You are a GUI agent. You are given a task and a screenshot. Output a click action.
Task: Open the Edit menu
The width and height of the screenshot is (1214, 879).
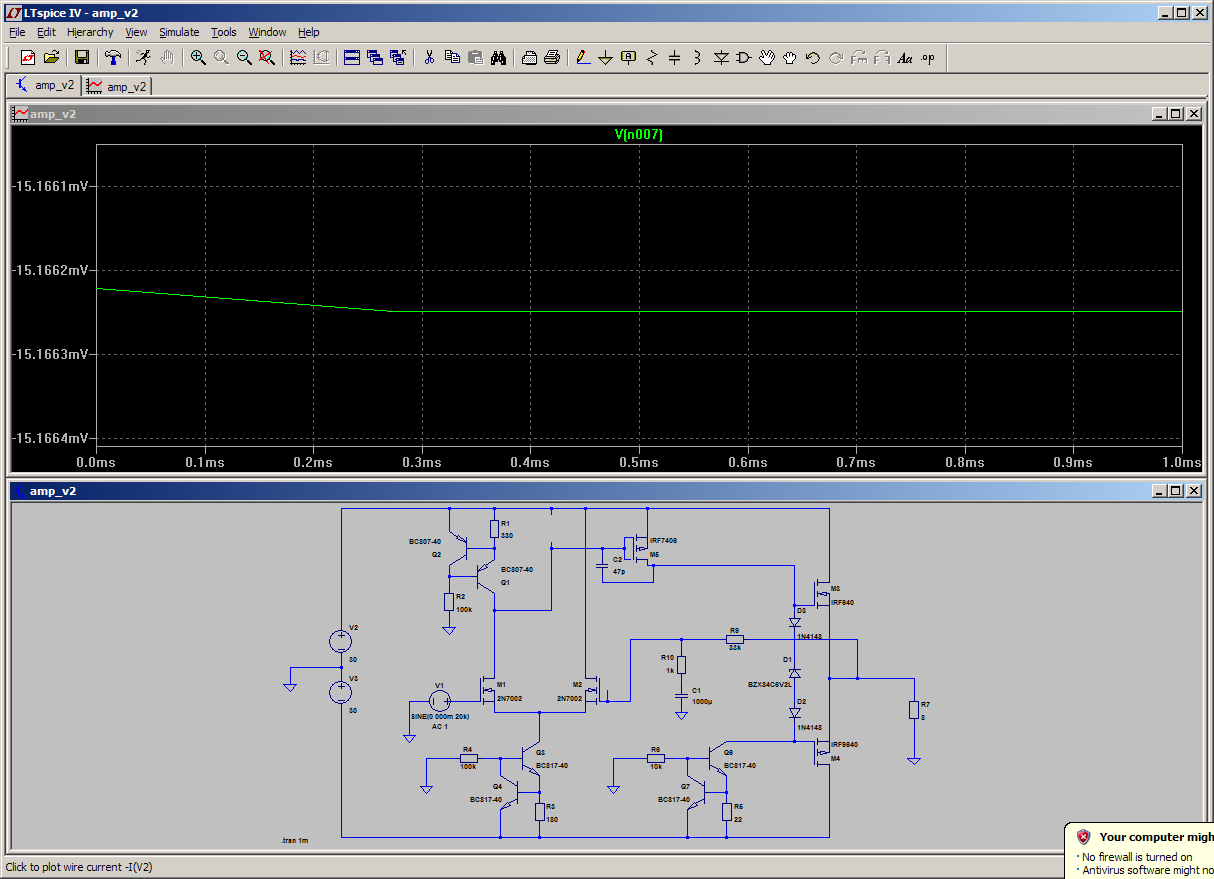coord(46,32)
